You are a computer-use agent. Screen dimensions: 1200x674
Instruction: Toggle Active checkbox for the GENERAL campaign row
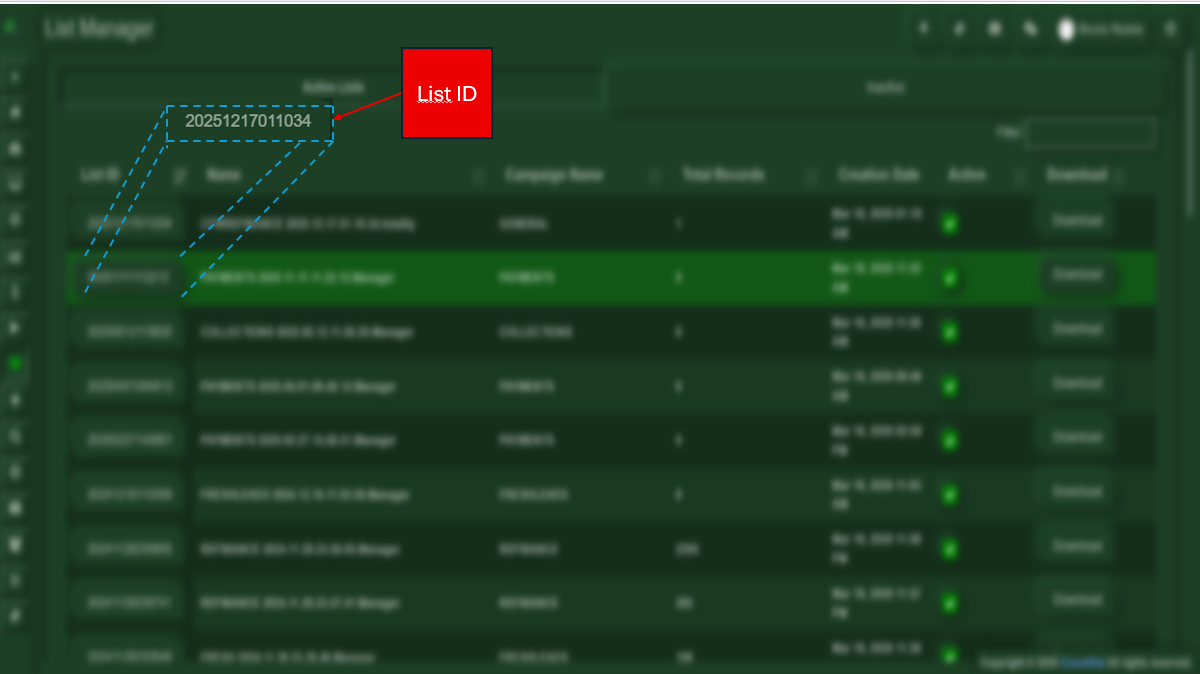point(949,224)
